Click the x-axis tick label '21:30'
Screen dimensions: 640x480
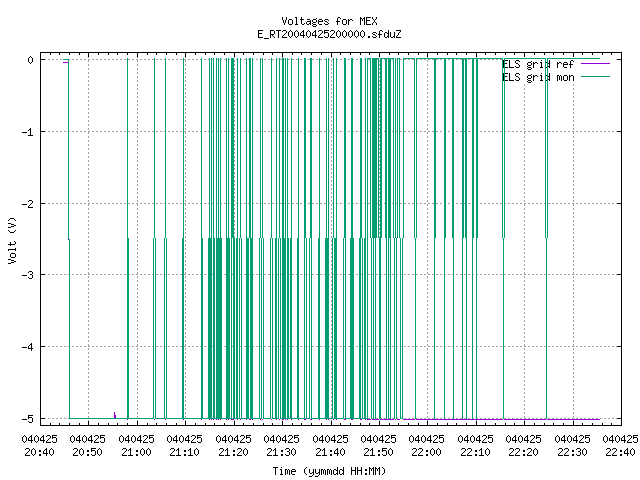pos(282,452)
